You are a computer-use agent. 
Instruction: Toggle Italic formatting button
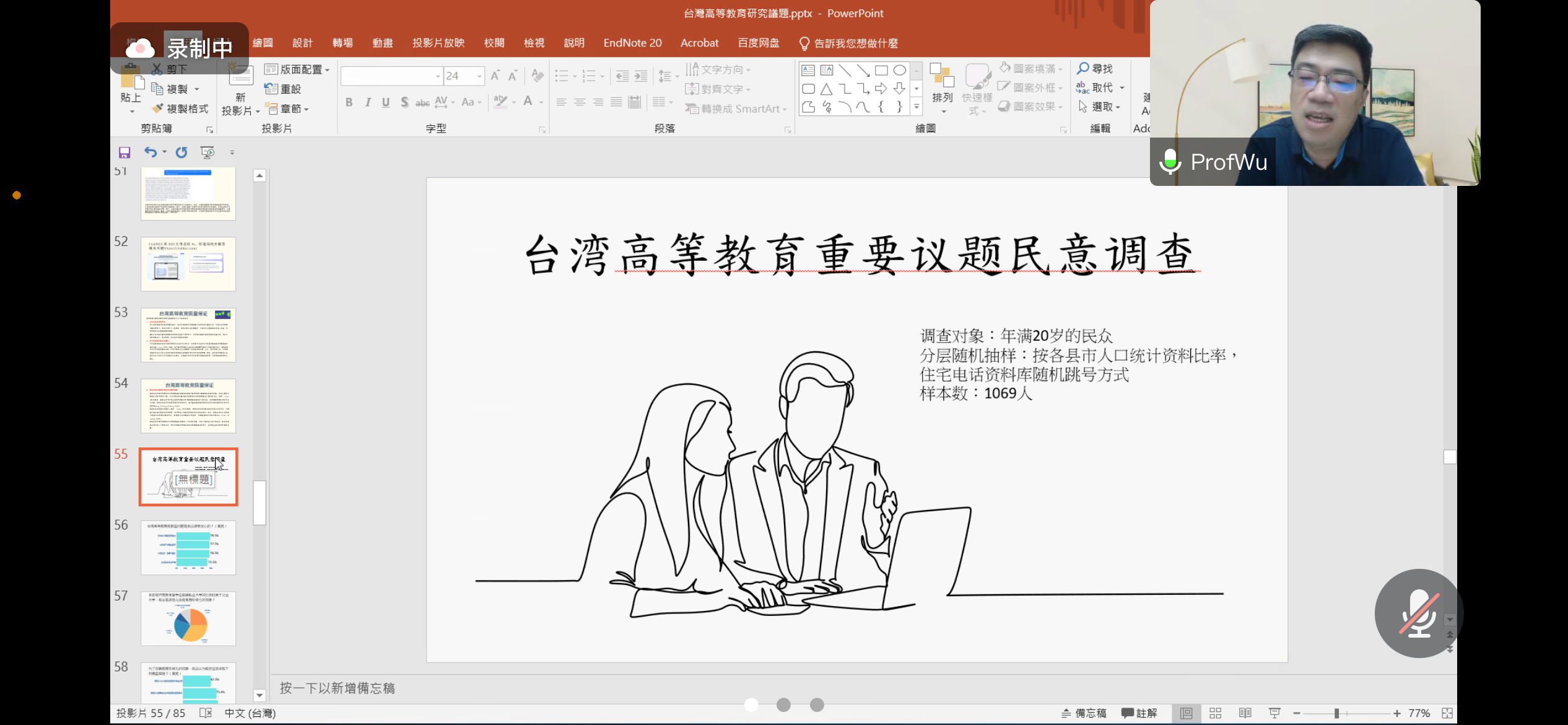pyautogui.click(x=367, y=102)
